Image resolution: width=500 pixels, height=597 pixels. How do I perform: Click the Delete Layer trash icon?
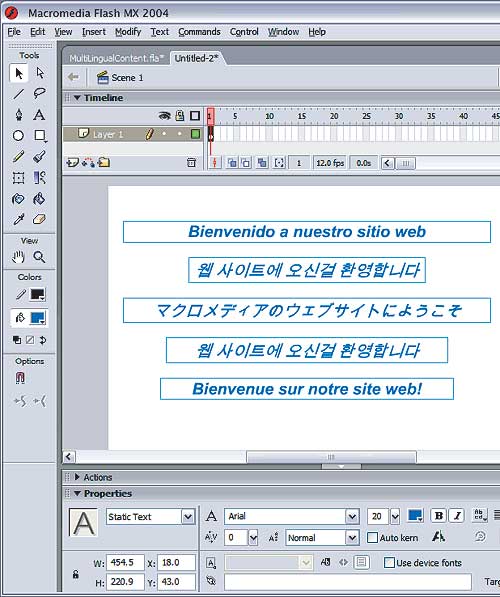pyautogui.click(x=192, y=163)
